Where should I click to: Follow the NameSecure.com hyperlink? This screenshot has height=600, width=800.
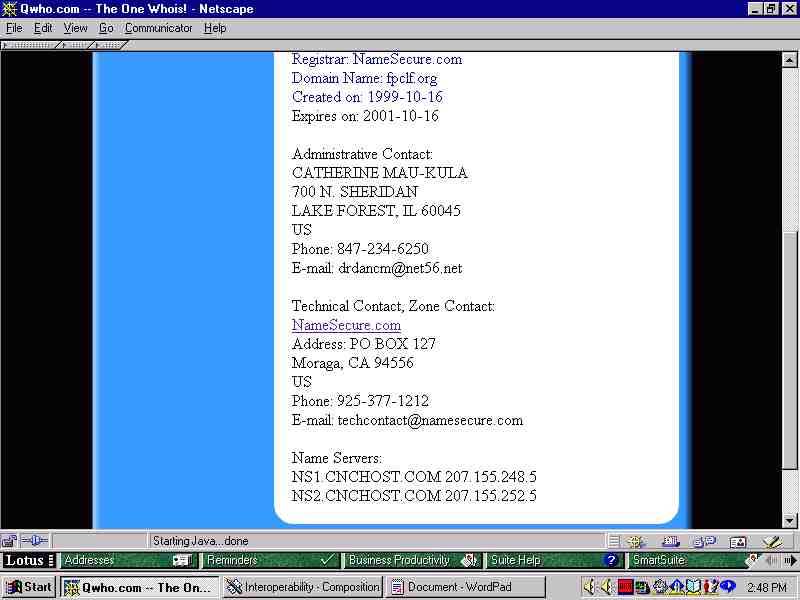[346, 325]
